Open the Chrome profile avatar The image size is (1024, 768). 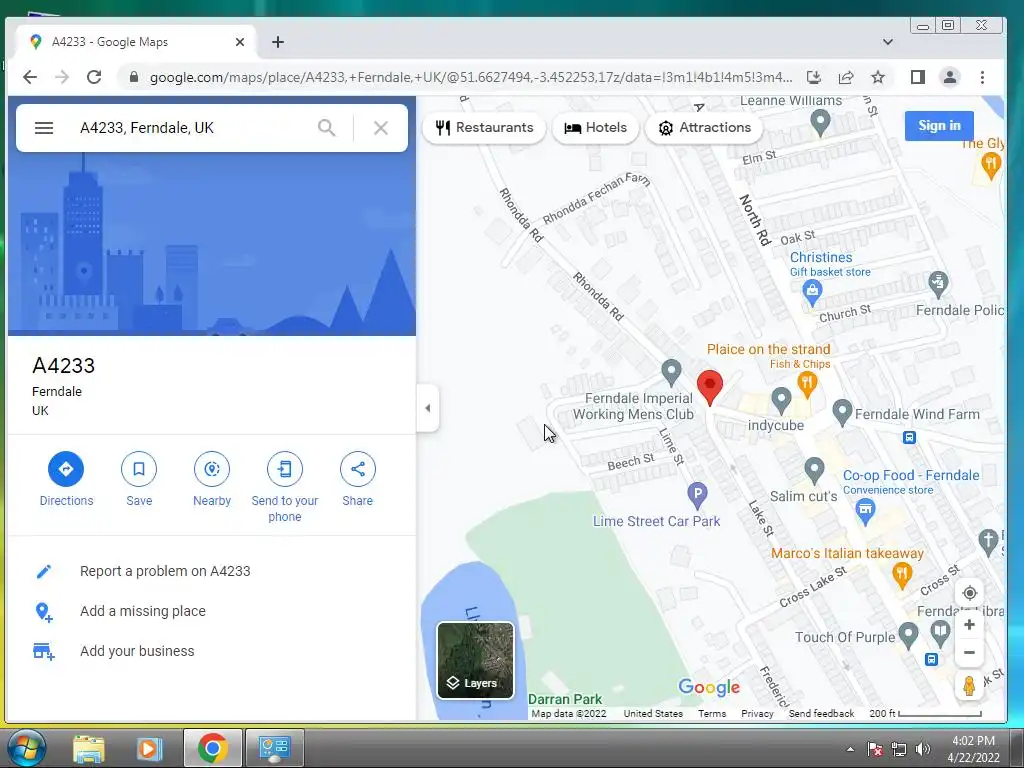point(950,77)
